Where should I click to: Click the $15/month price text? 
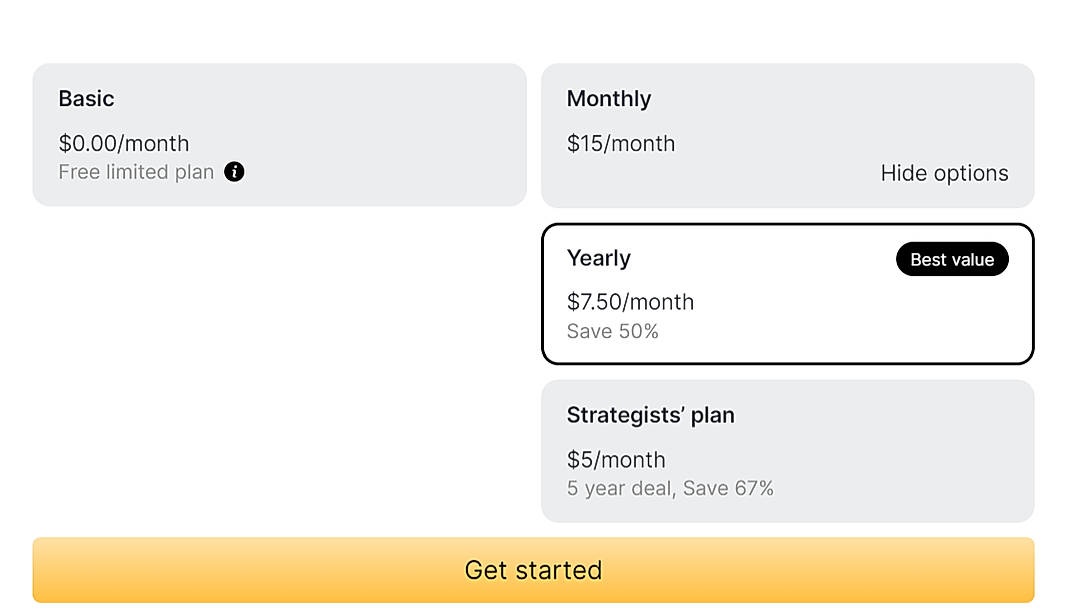(x=620, y=144)
